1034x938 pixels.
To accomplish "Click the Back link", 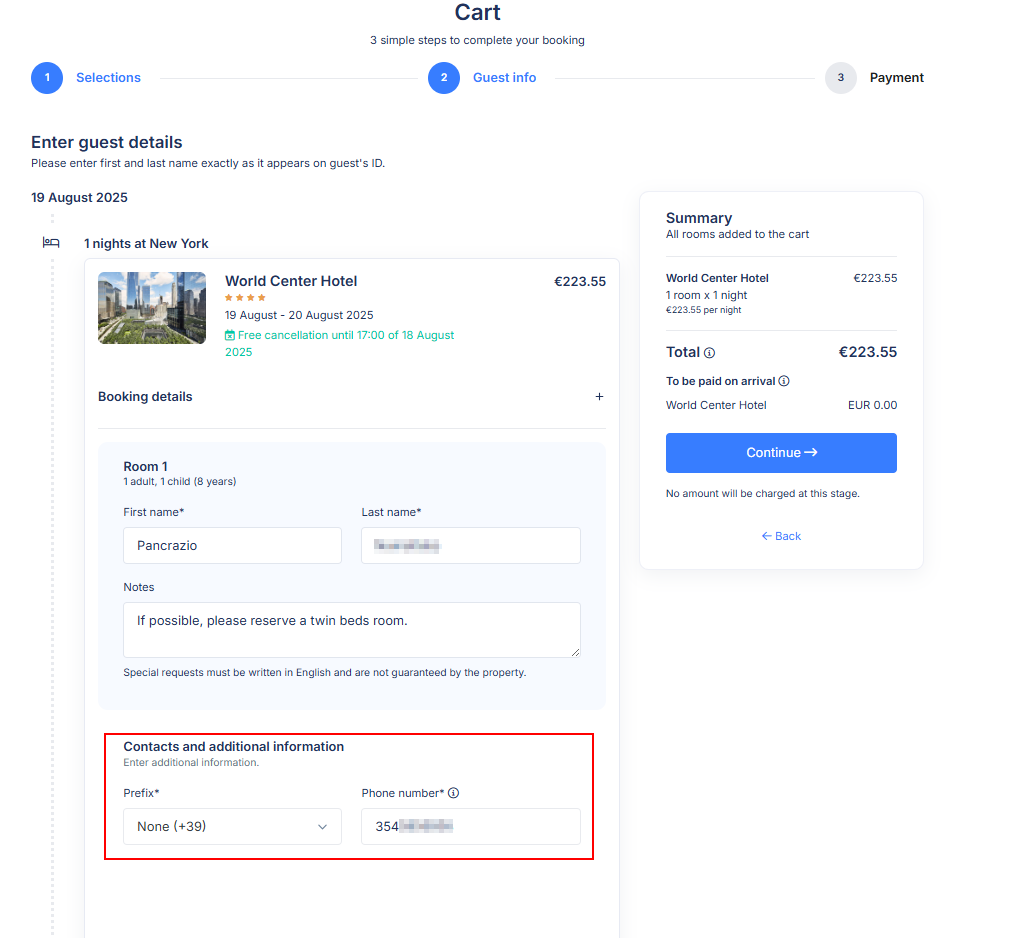I will coord(781,536).
